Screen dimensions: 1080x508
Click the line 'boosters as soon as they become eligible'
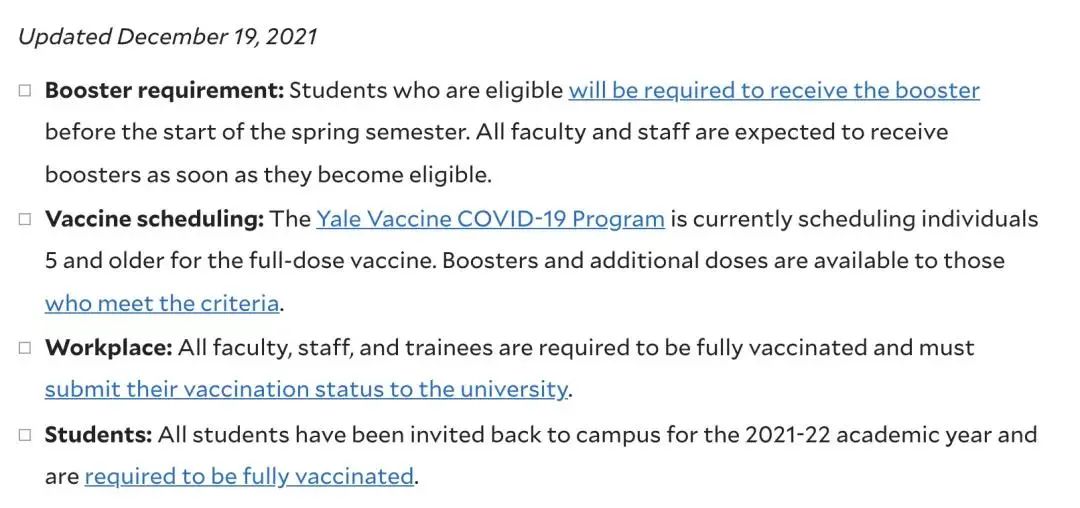268,175
